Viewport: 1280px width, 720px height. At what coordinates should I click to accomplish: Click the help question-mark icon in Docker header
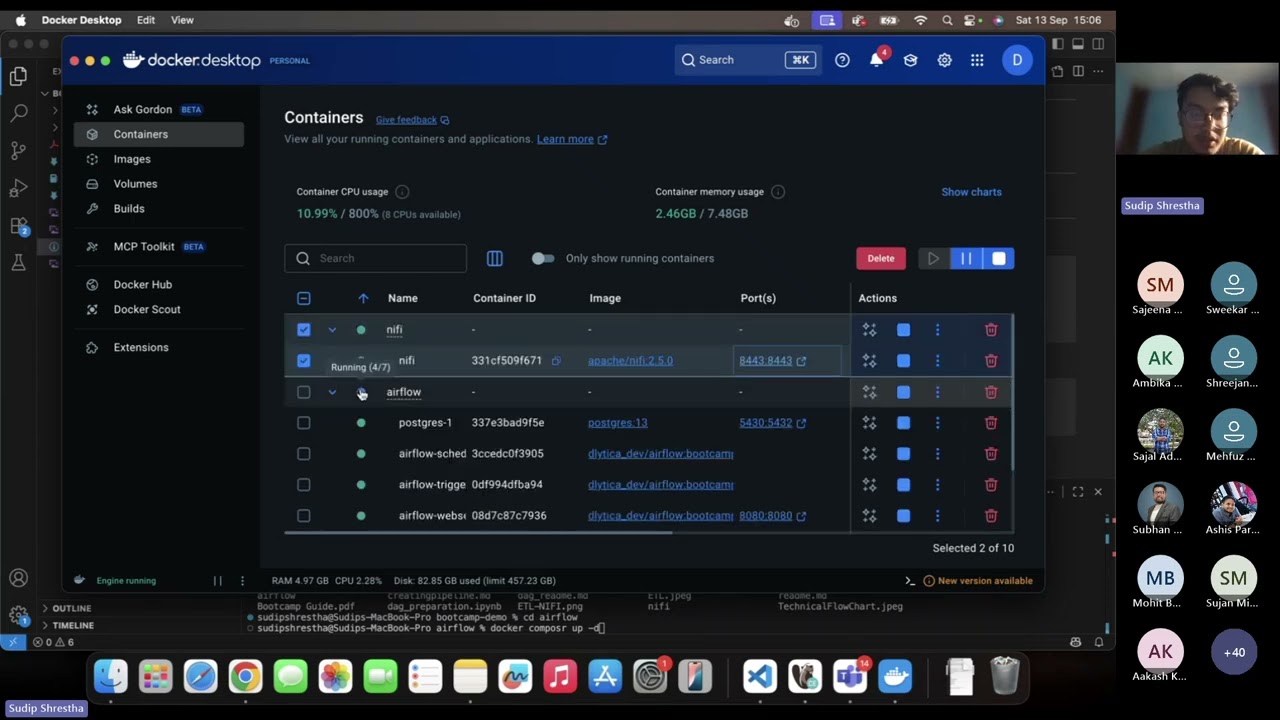click(x=842, y=60)
